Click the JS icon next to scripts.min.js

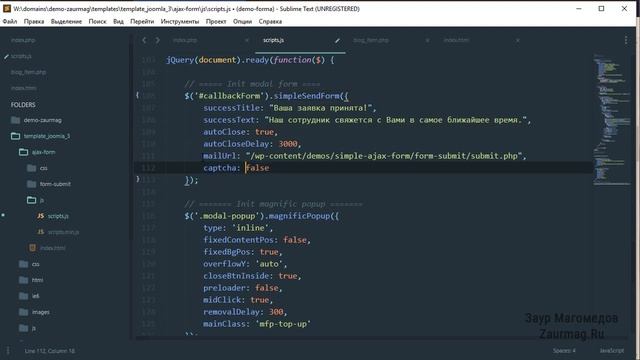tap(40, 232)
